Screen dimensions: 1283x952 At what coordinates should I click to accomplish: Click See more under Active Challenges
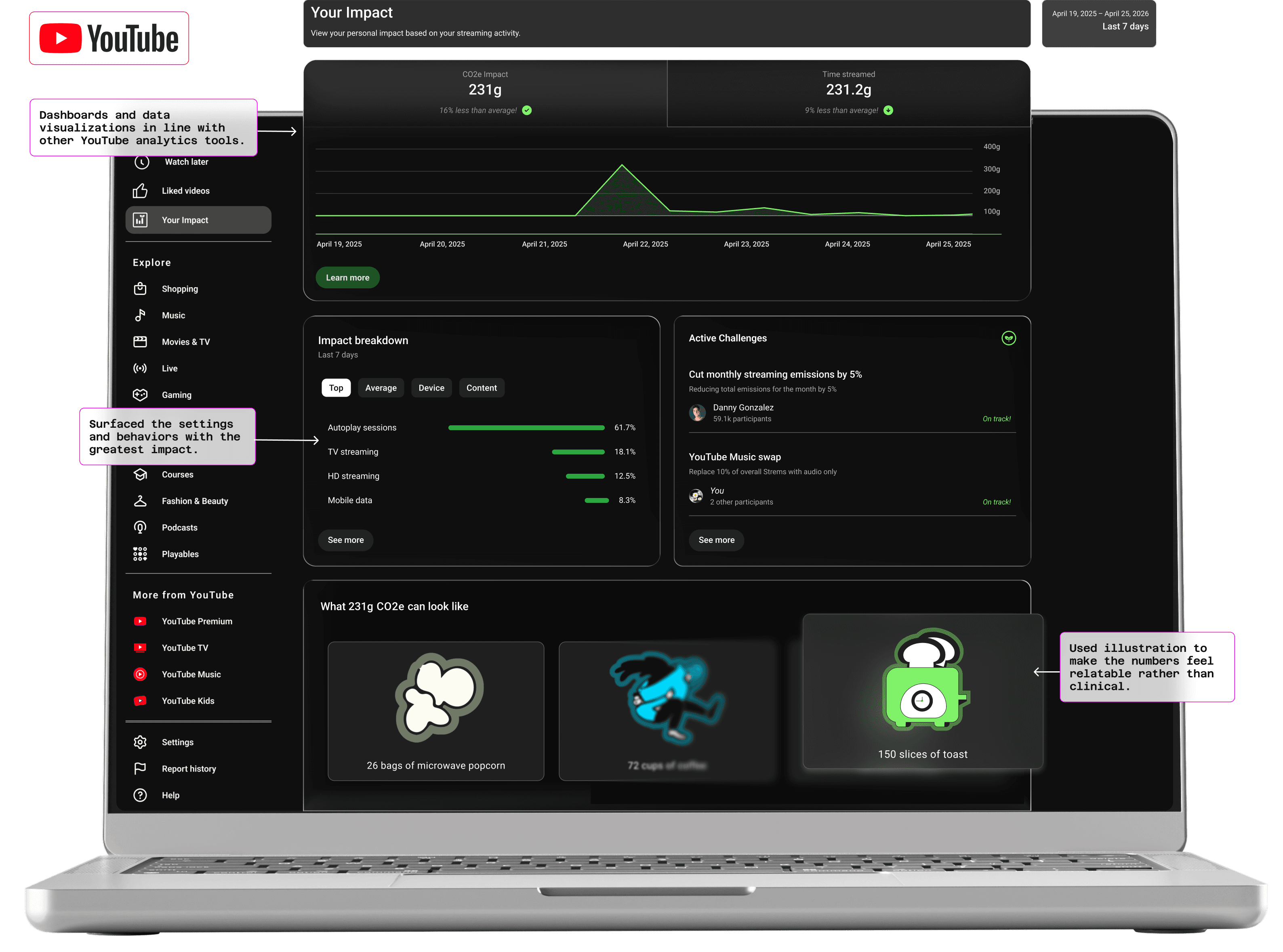[x=716, y=540]
